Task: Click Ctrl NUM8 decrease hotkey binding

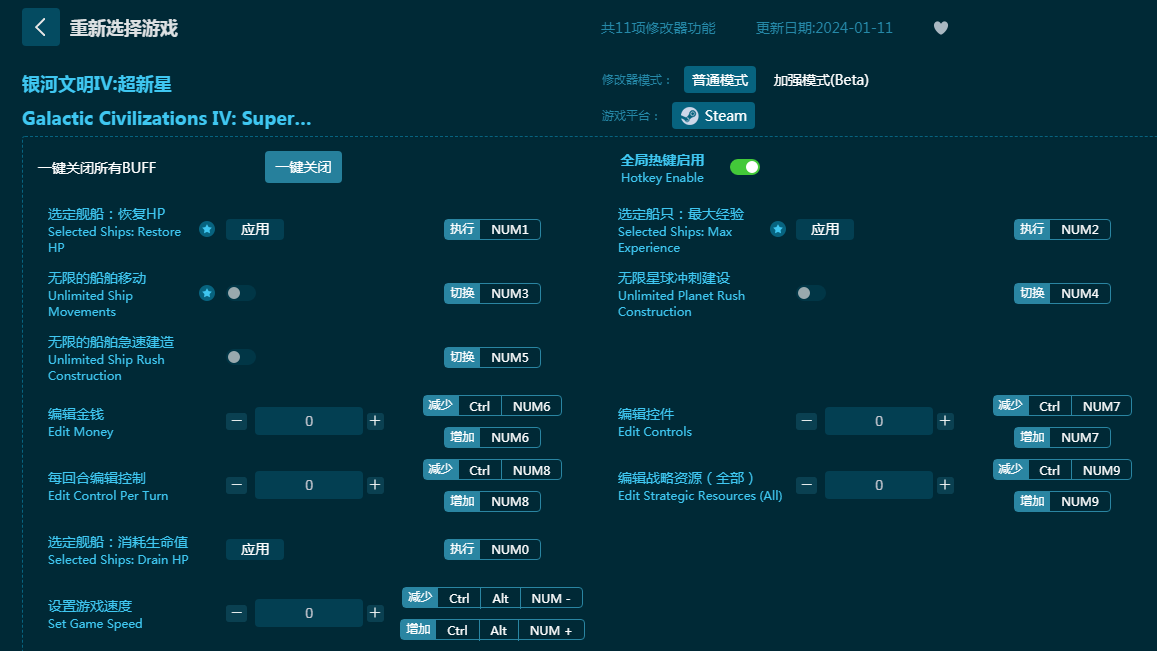Action: click(x=492, y=470)
